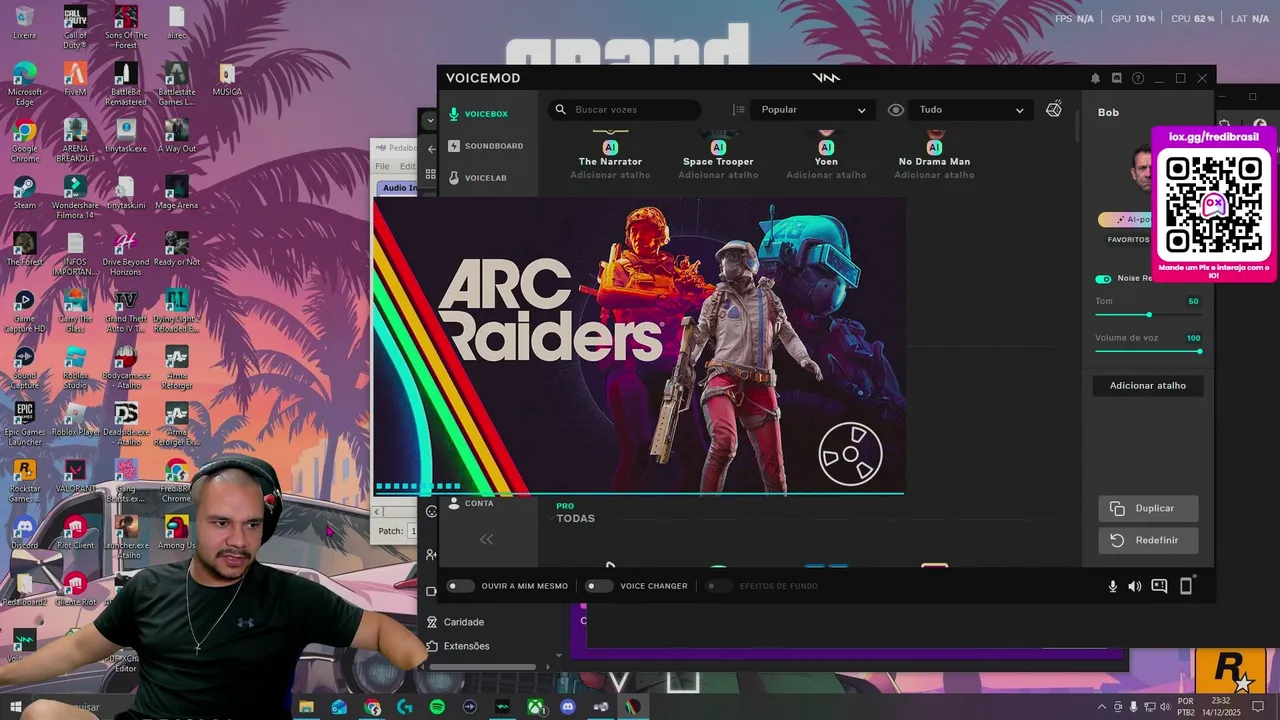Toggle Efeitos de fundo switch
Screen dimensions: 1280x720
coord(717,586)
